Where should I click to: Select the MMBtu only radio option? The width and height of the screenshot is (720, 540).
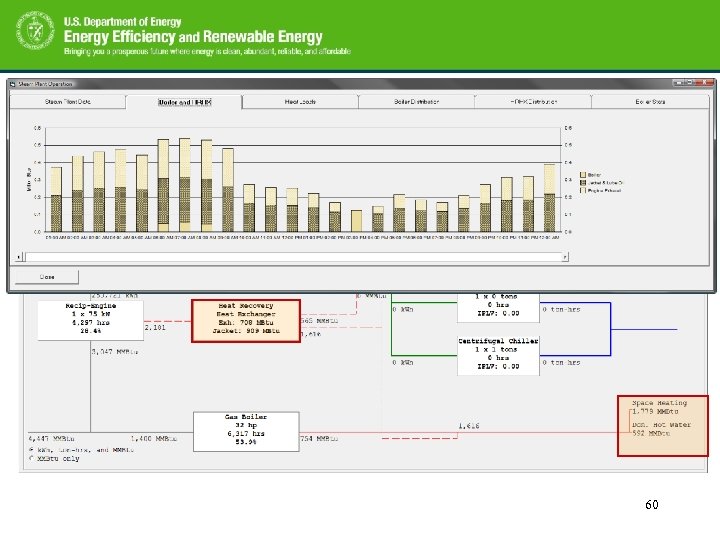[31, 458]
